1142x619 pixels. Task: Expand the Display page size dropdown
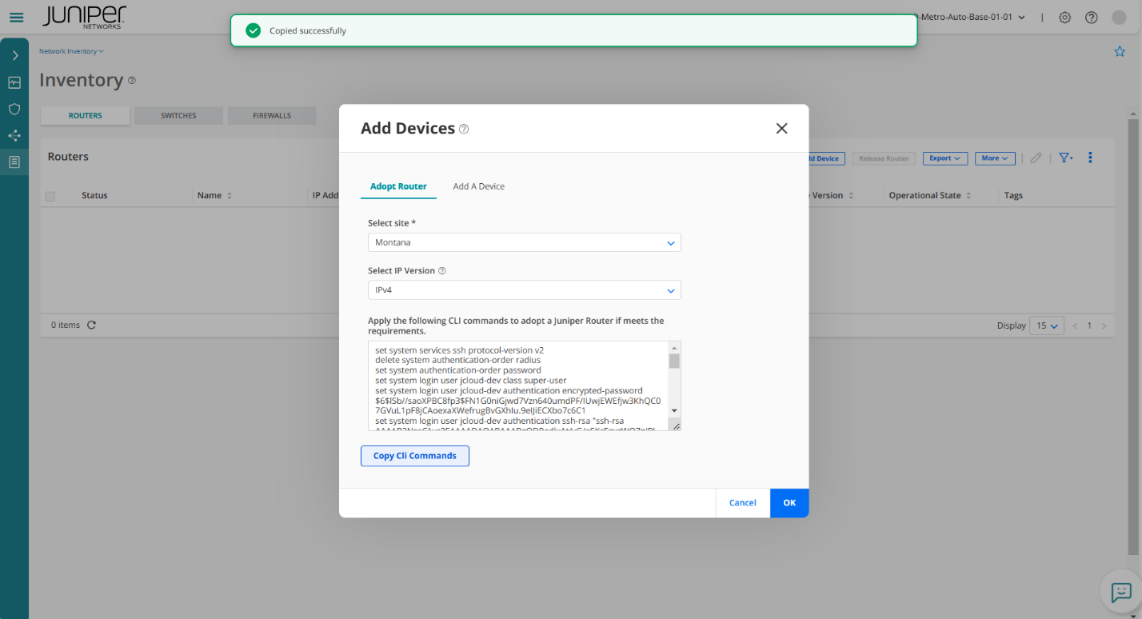click(x=1048, y=326)
